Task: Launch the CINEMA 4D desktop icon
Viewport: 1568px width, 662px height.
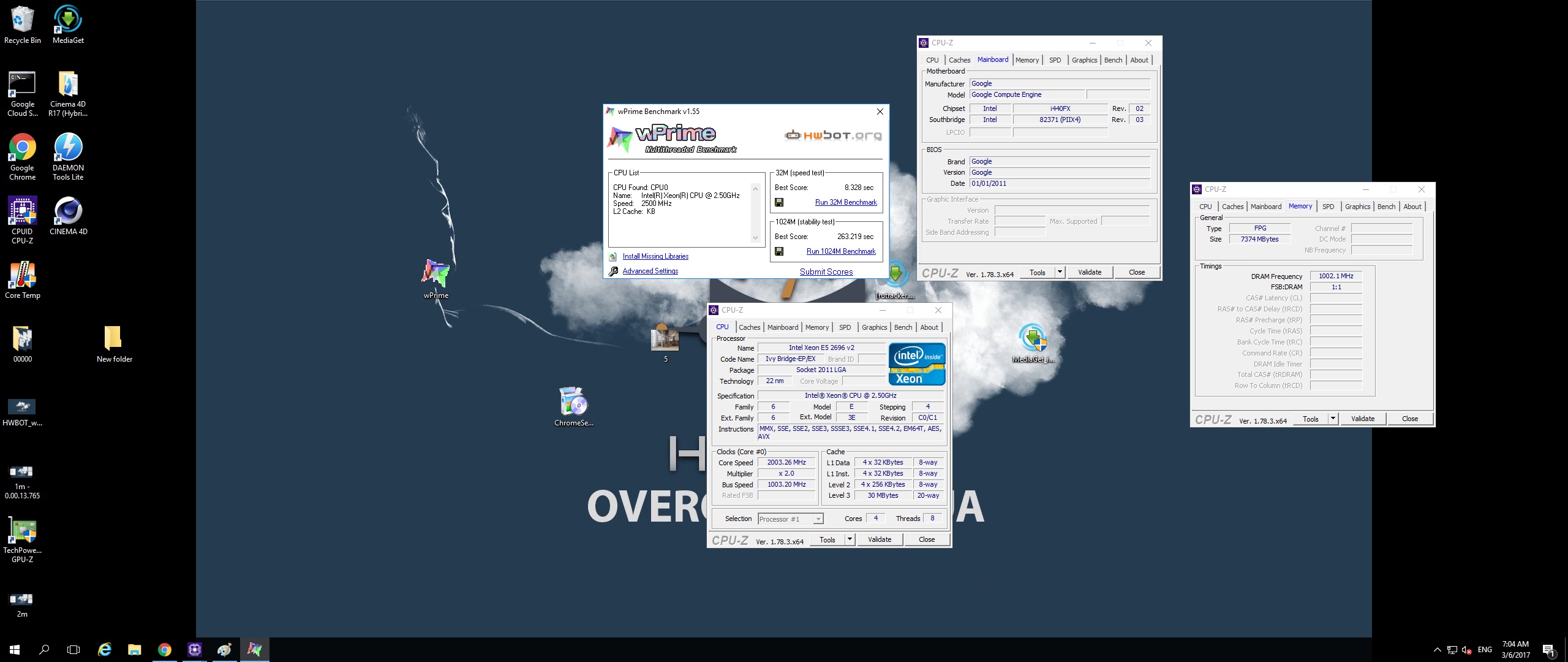Action: point(68,216)
